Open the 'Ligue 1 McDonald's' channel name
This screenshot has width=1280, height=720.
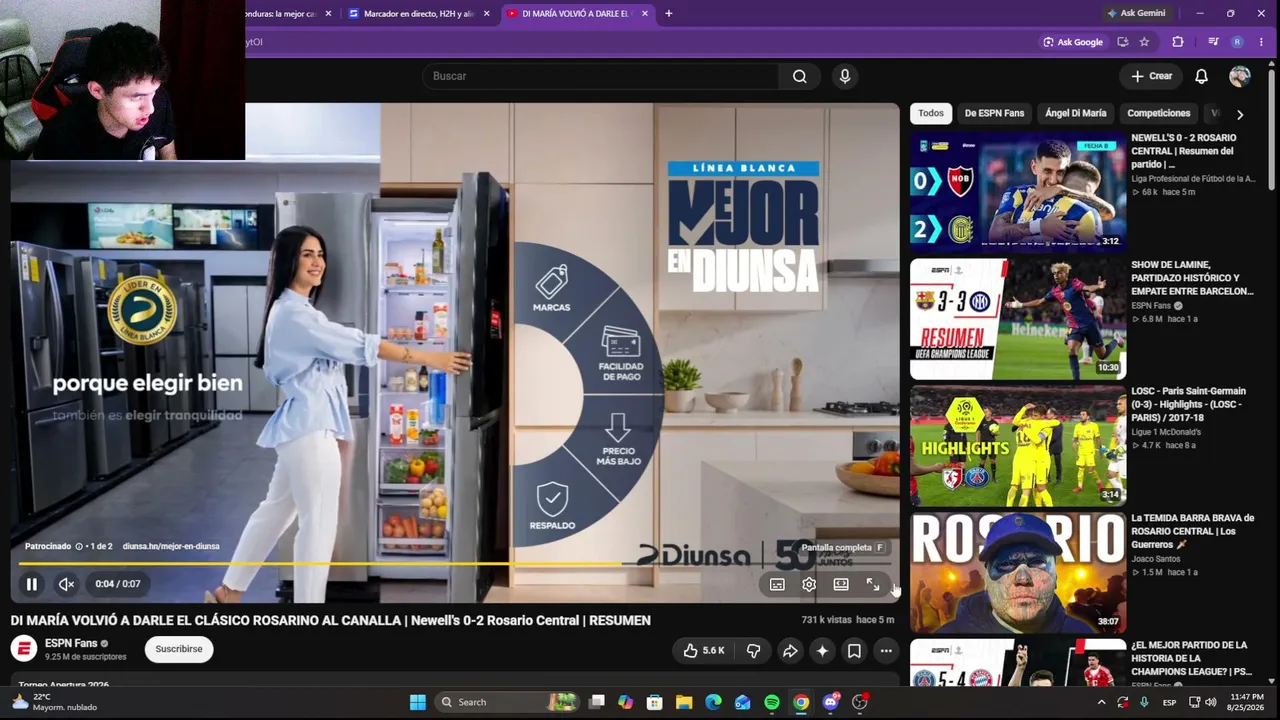(1166, 432)
